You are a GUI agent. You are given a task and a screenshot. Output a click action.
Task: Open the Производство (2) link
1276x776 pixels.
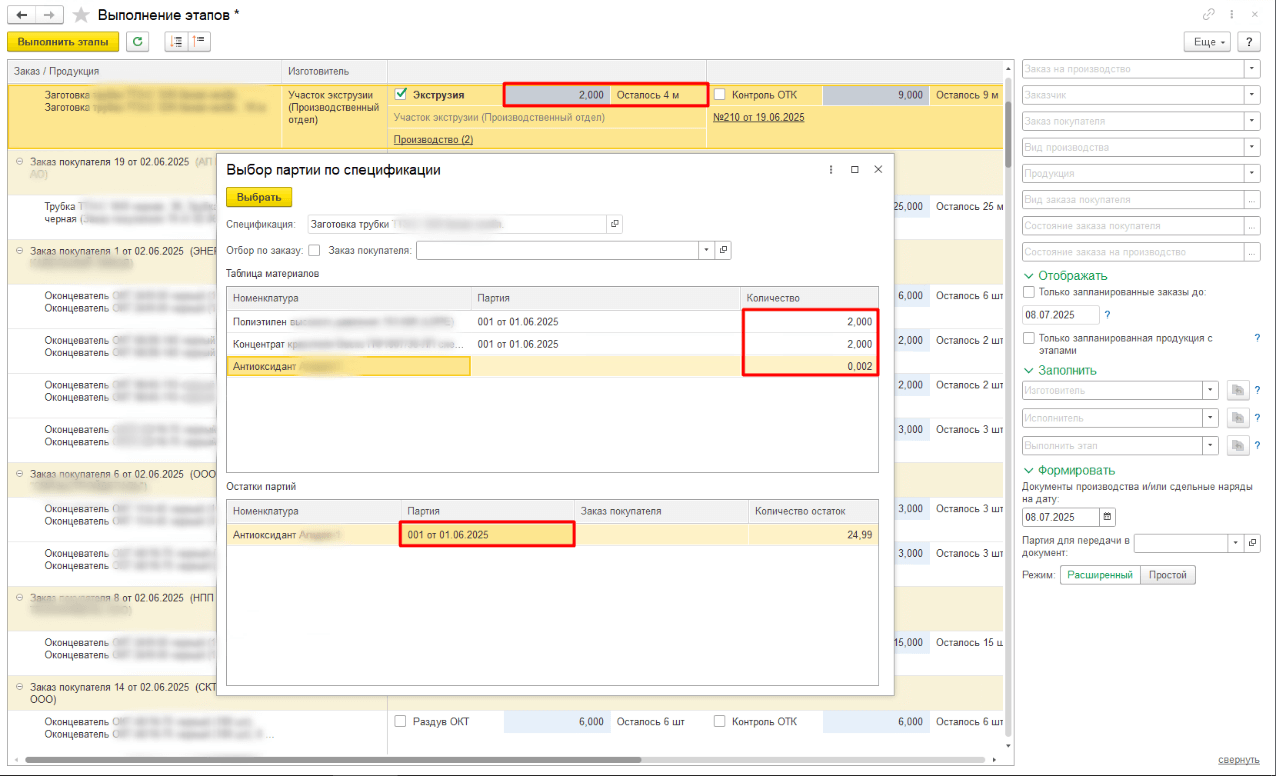(x=433, y=139)
